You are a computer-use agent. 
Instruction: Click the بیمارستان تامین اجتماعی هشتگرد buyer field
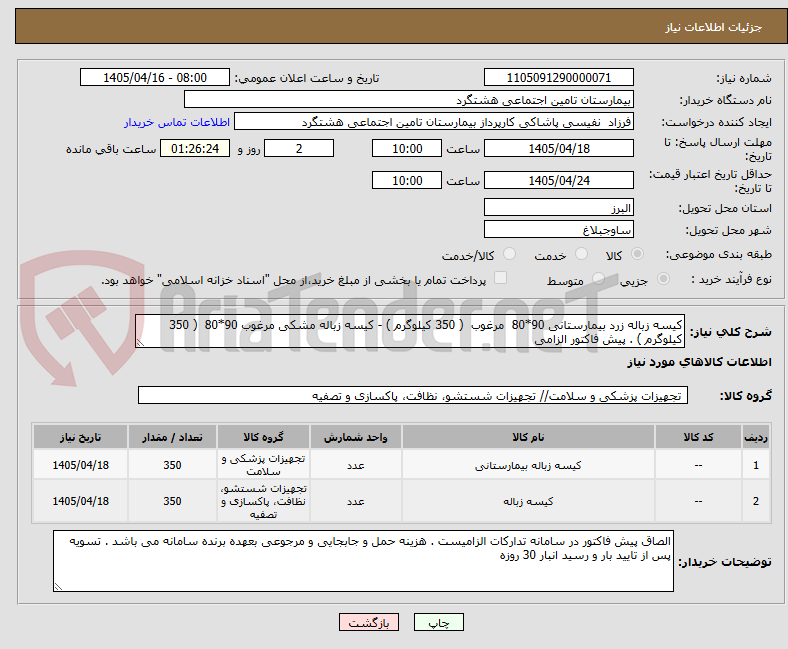tap(409, 100)
